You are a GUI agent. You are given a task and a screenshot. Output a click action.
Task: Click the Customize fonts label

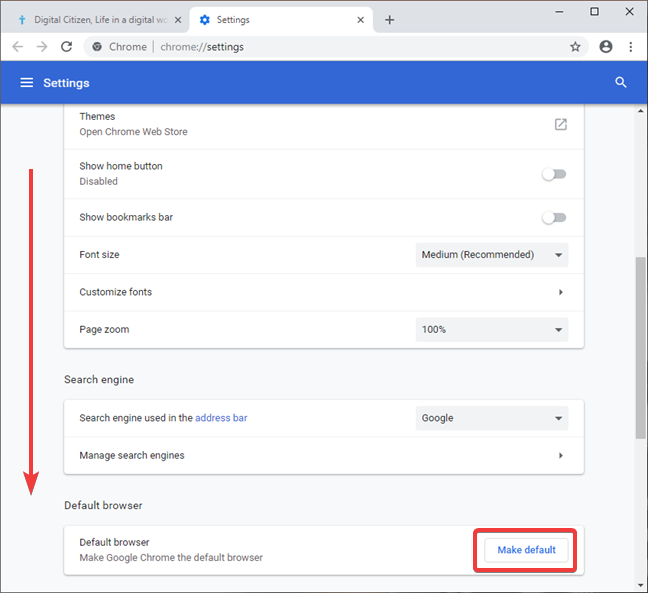click(116, 292)
